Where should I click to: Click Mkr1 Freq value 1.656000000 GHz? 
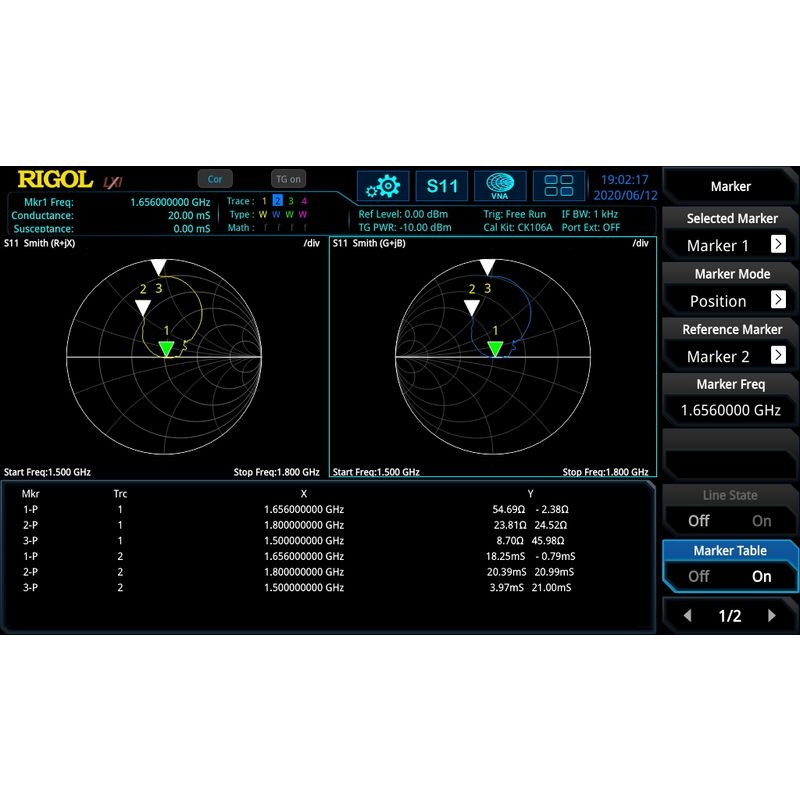click(170, 202)
